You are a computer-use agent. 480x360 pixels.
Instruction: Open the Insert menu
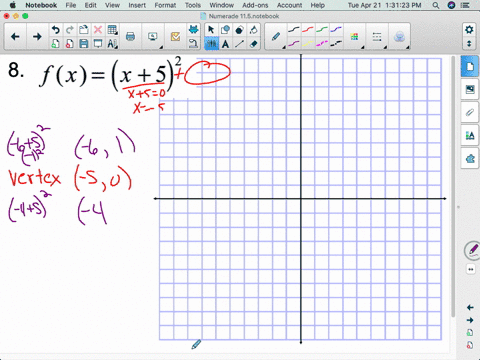[x=137, y=5]
